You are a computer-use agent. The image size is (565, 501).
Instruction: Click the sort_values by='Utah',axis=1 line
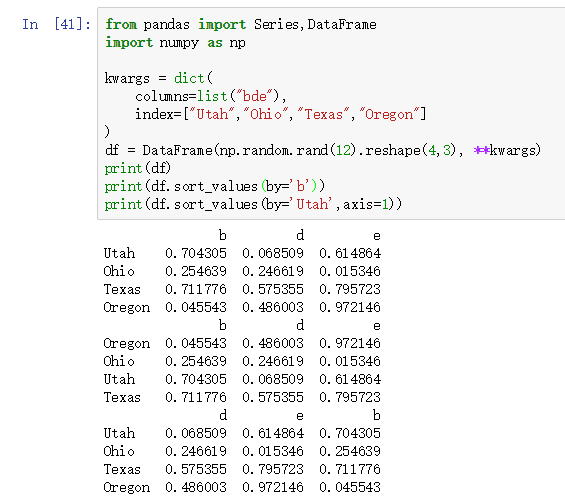253,204
